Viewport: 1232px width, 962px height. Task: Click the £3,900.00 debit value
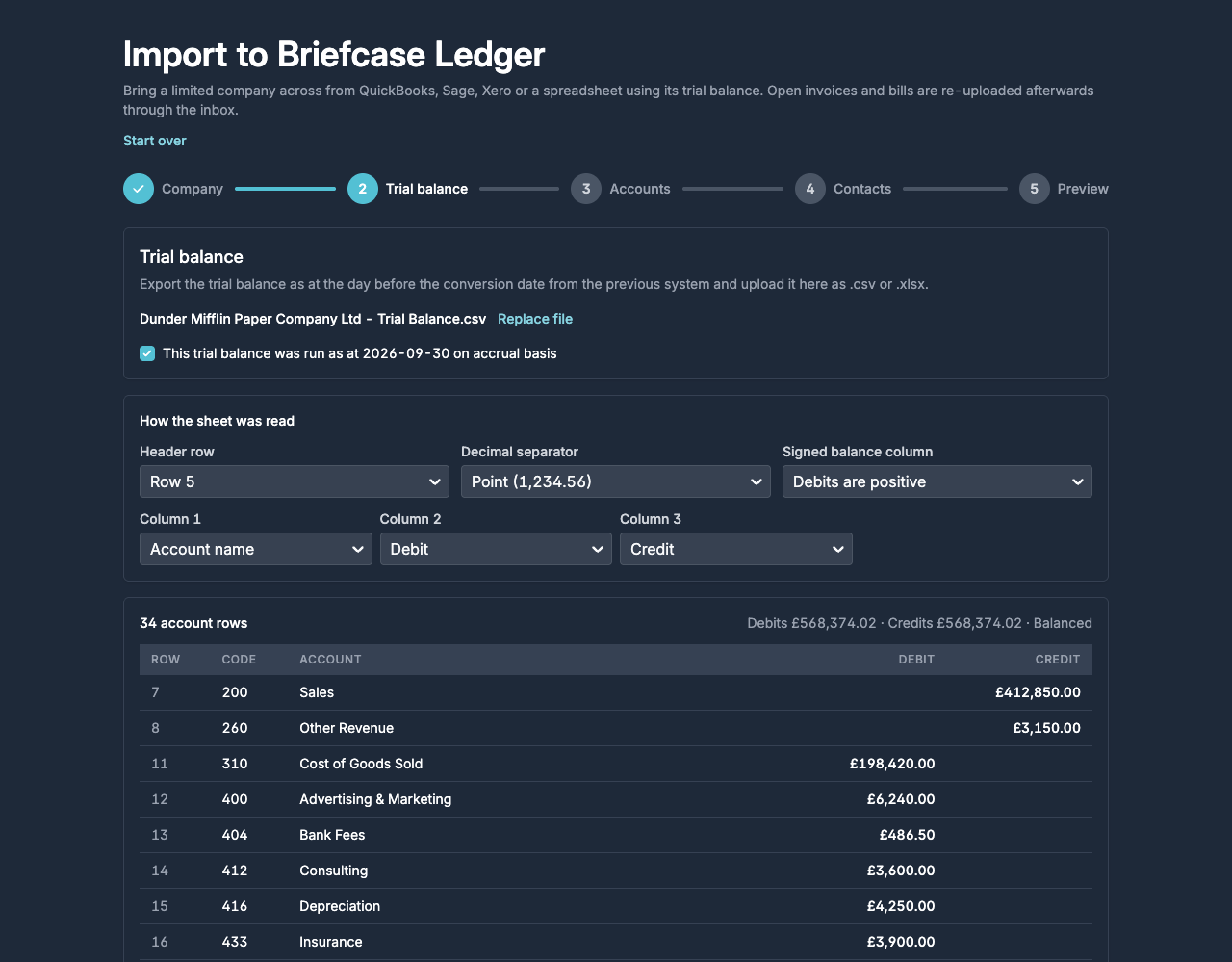[901, 942]
